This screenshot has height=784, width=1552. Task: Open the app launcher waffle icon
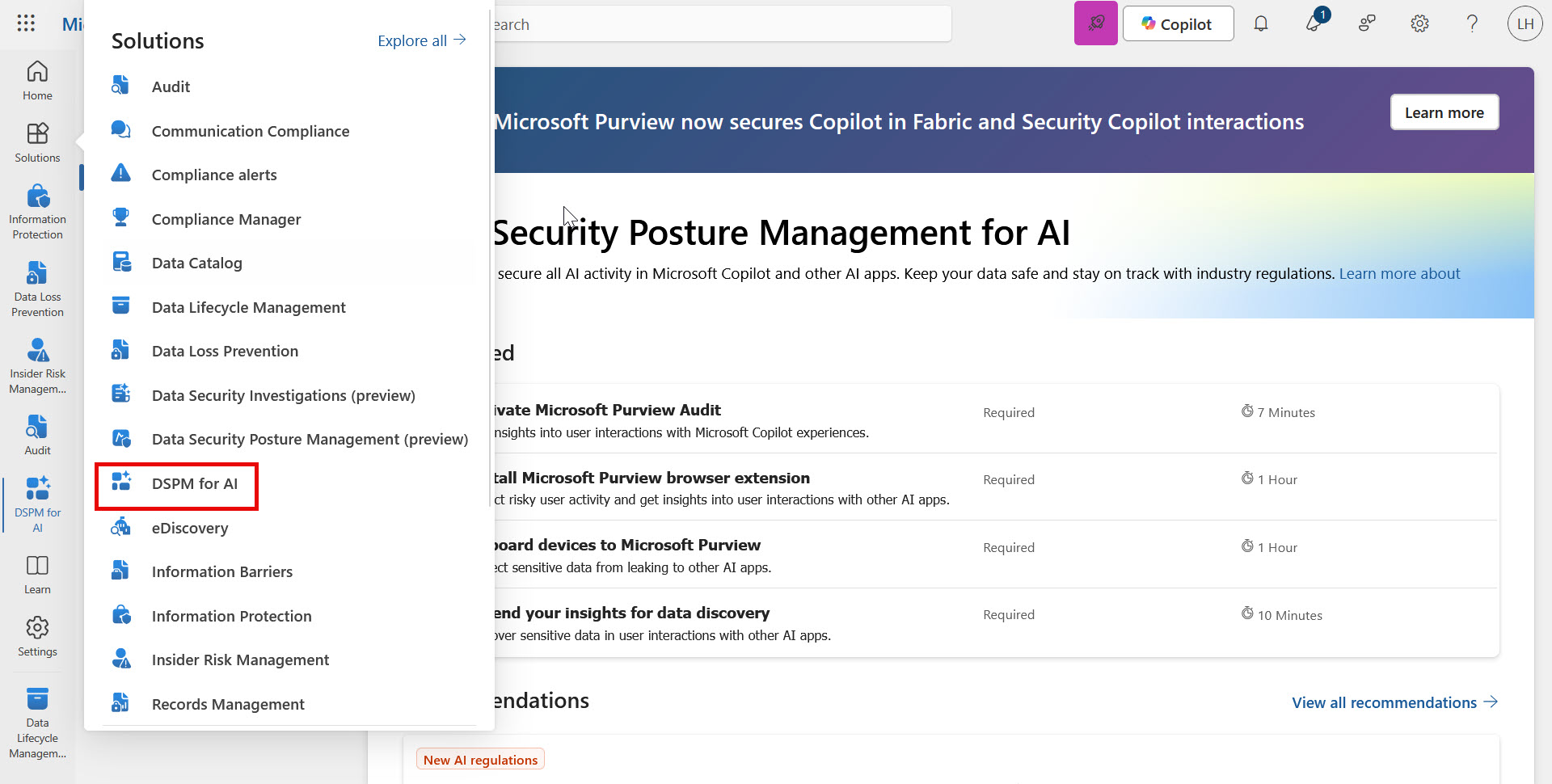pos(26,23)
